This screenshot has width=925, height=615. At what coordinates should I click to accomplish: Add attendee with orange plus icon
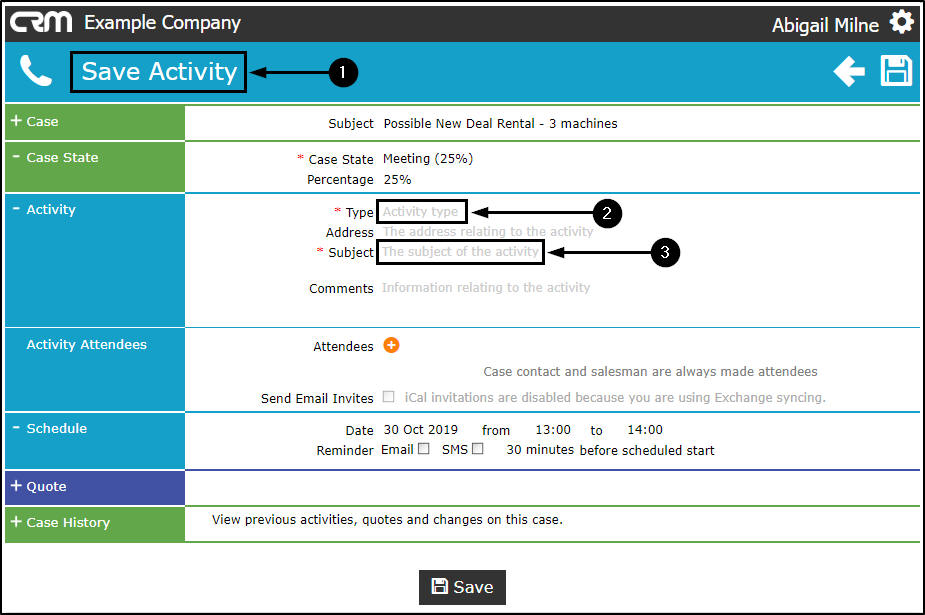391,345
